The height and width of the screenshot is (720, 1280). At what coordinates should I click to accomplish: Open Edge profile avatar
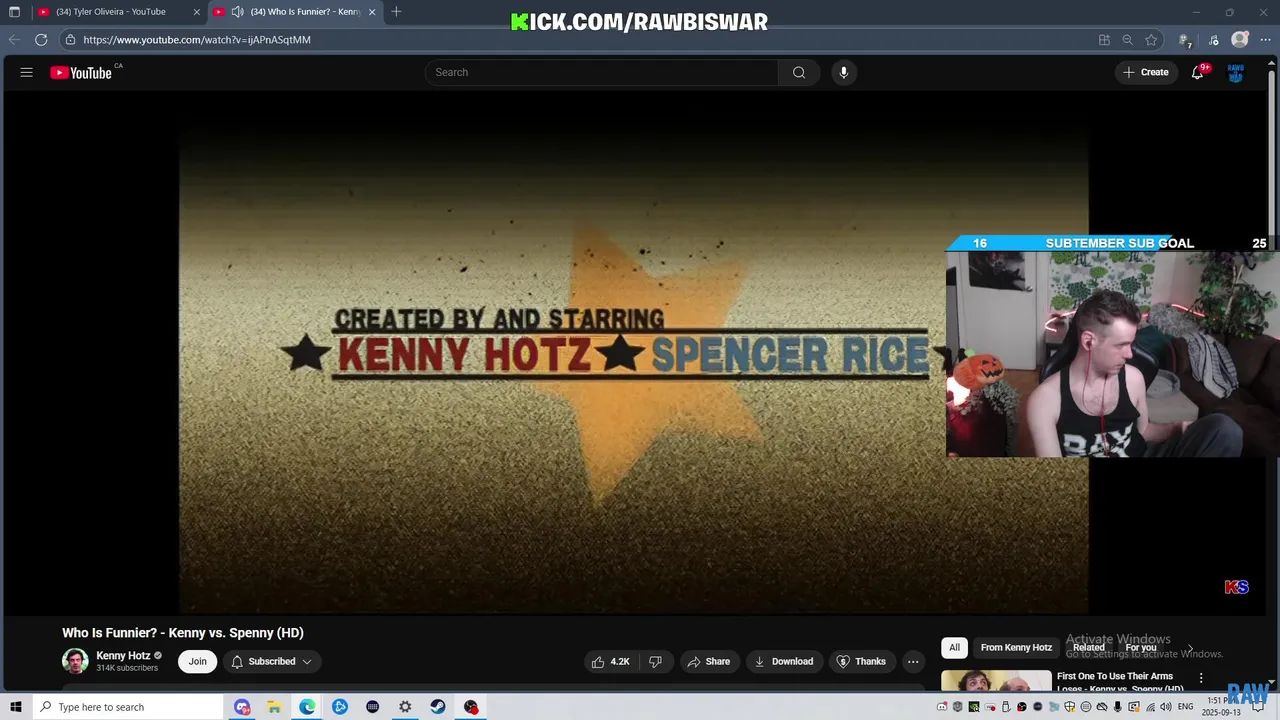[x=1240, y=40]
